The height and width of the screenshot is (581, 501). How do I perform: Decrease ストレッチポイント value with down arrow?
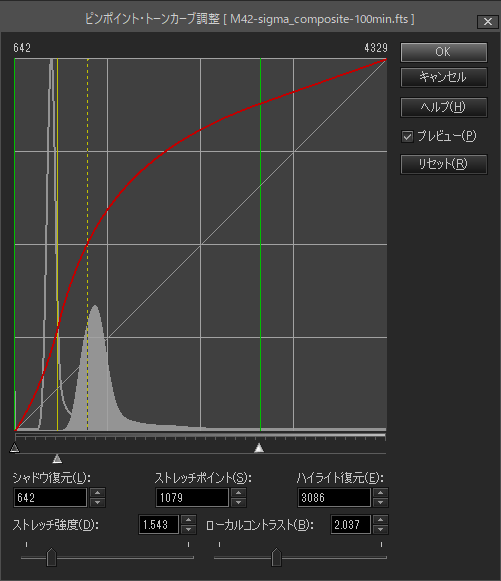pos(239,502)
